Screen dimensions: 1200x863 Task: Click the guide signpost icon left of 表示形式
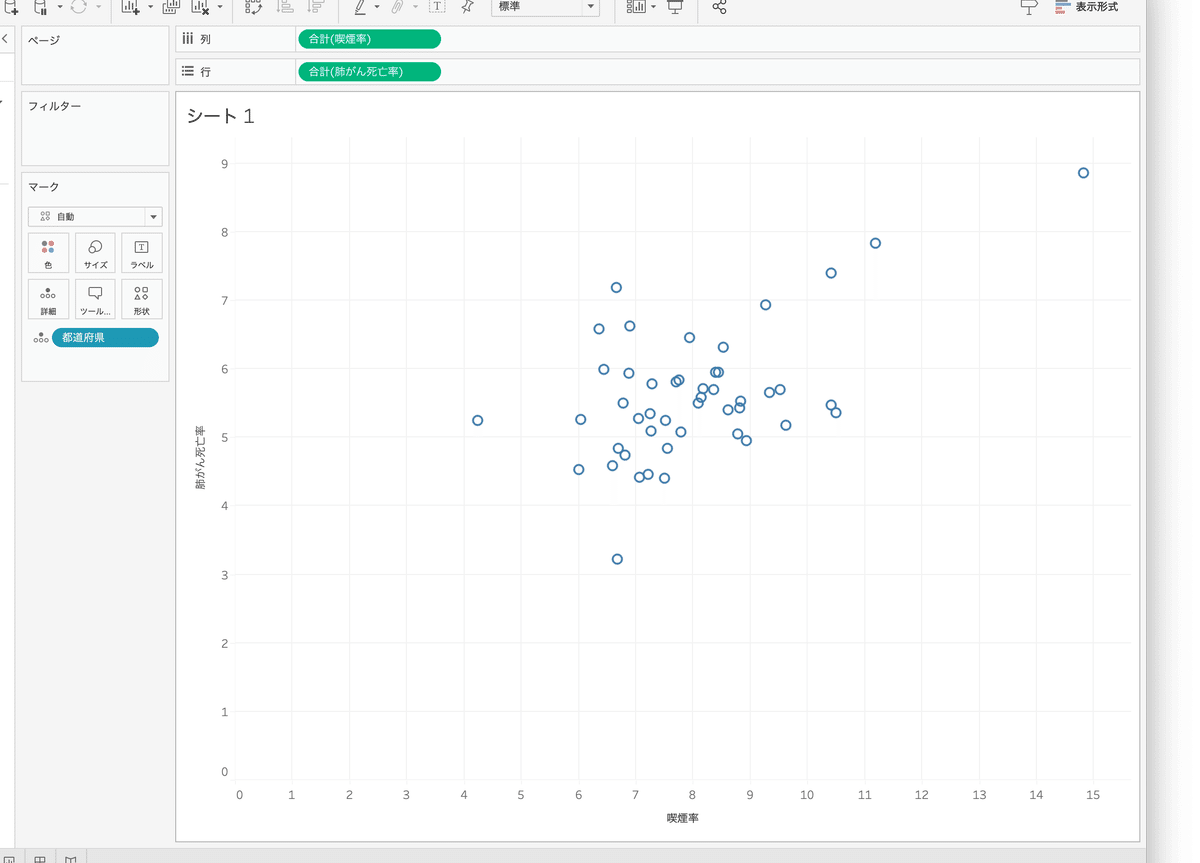click(1029, 7)
